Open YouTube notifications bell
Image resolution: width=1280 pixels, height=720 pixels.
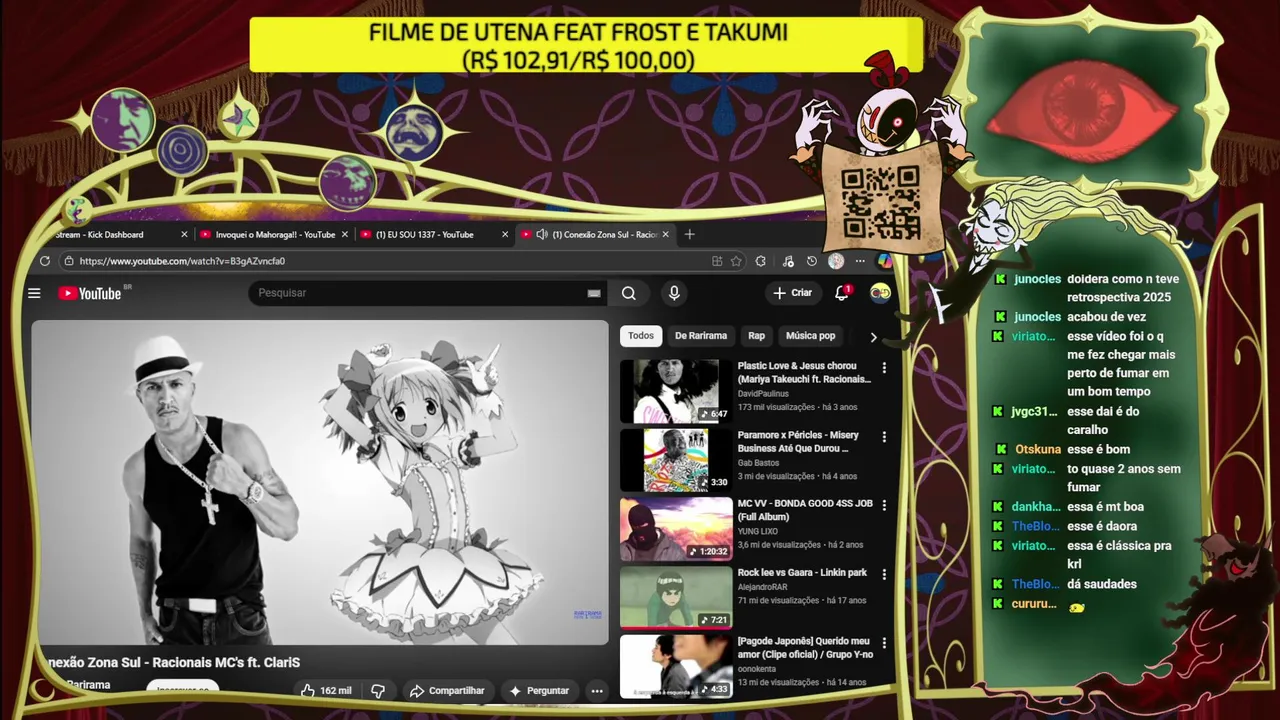[842, 293]
